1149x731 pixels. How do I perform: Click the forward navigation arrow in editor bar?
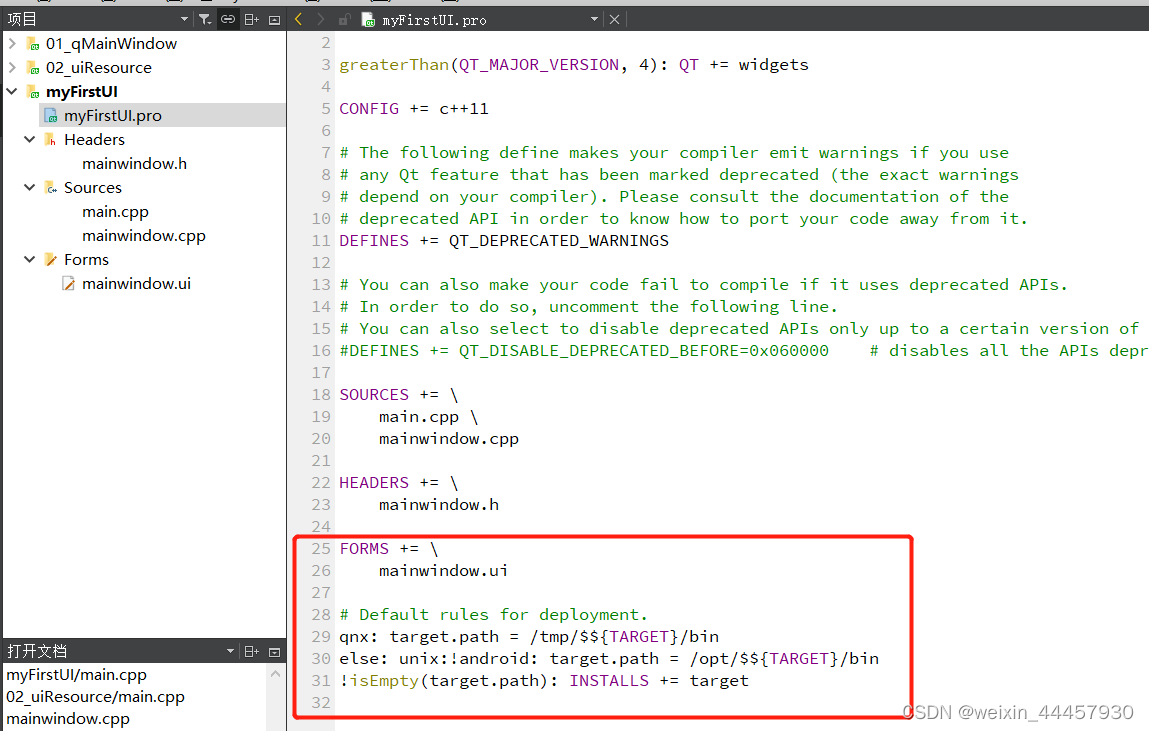click(321, 19)
